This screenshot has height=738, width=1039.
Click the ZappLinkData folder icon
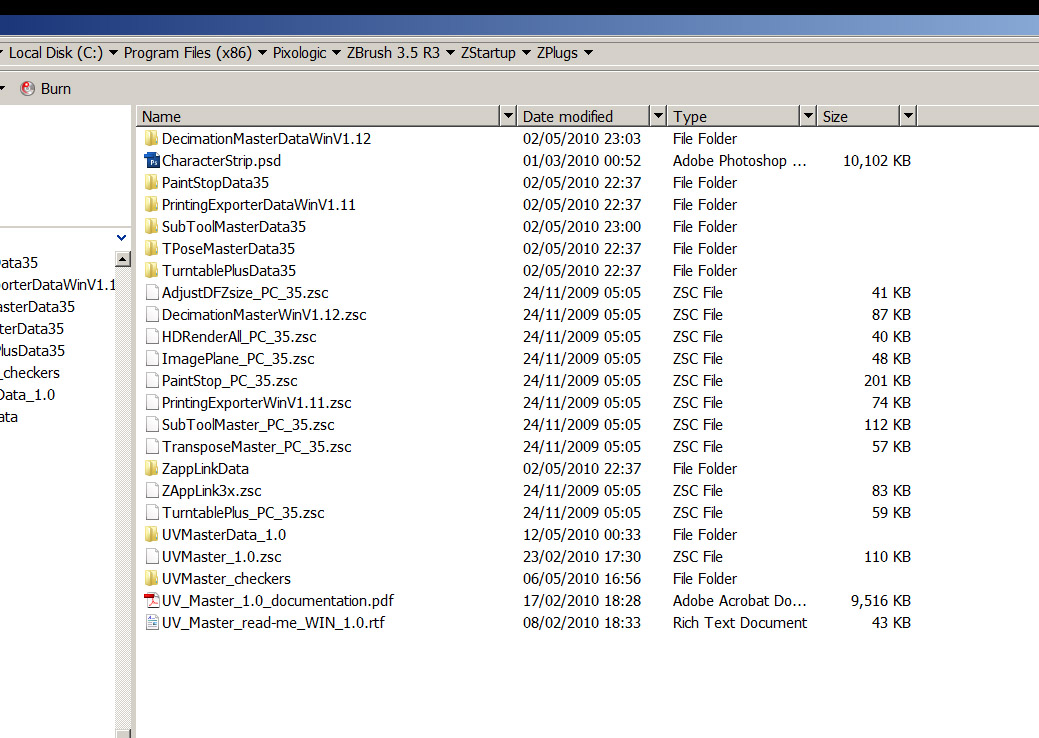click(151, 468)
